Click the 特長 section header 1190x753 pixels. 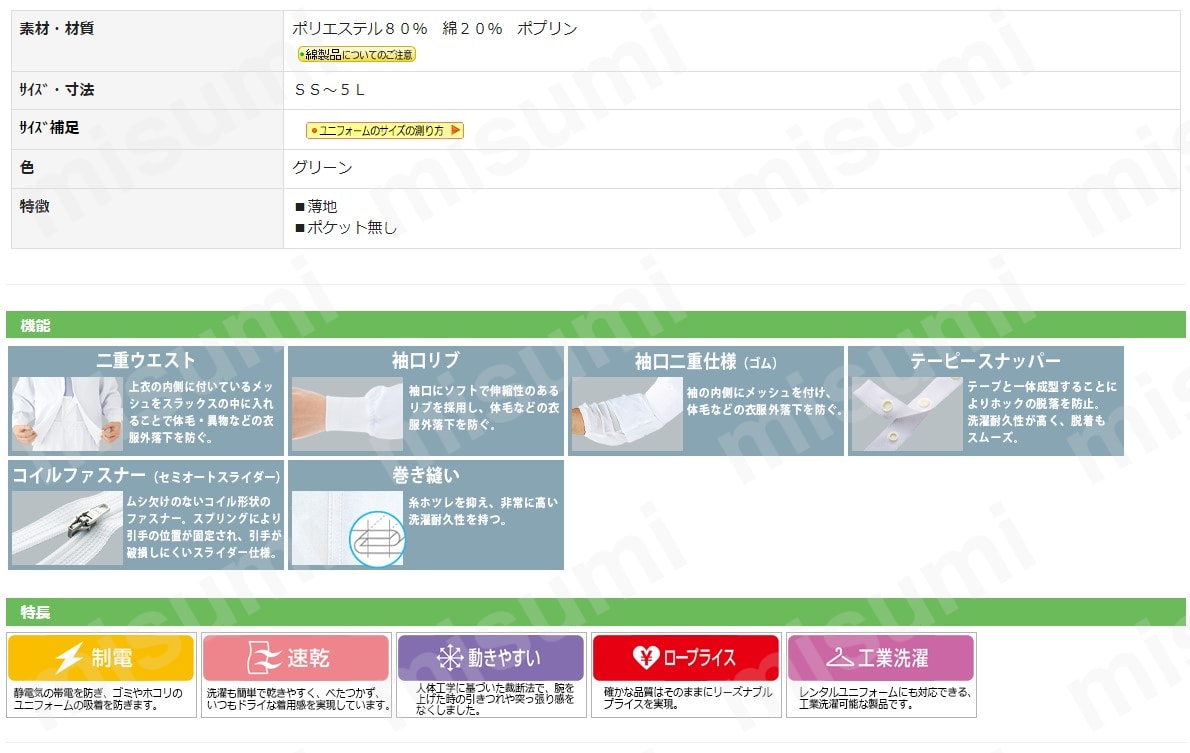[x=596, y=612]
